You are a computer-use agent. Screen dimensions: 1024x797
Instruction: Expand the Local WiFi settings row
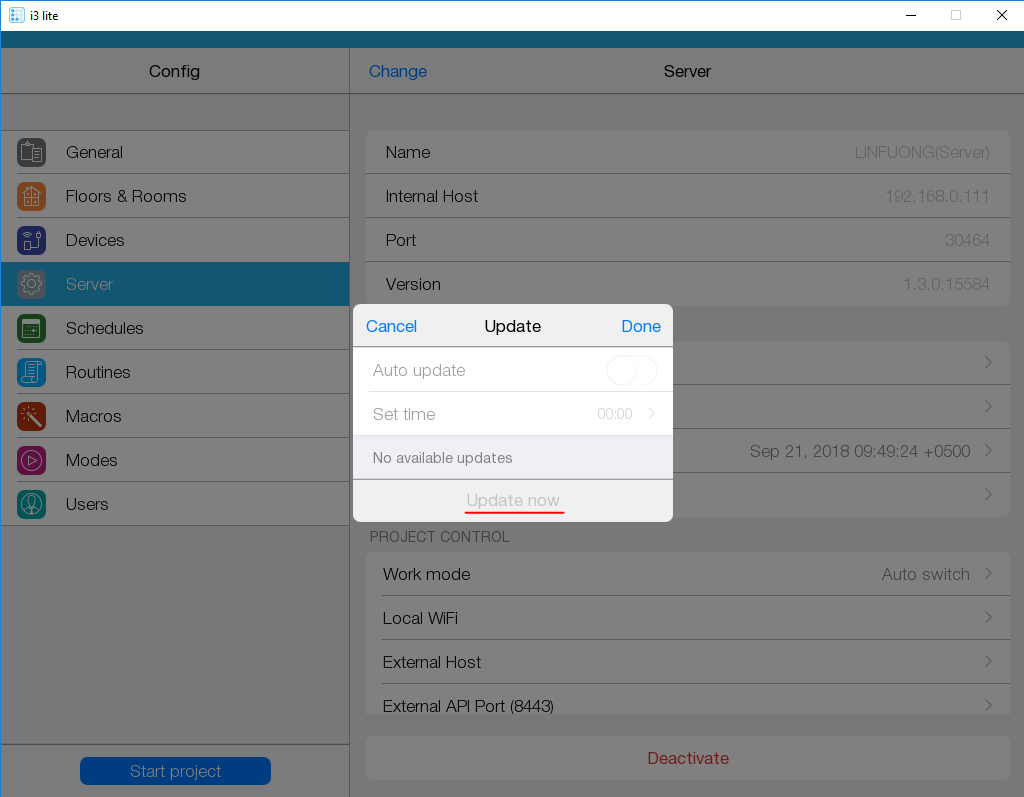[688, 618]
